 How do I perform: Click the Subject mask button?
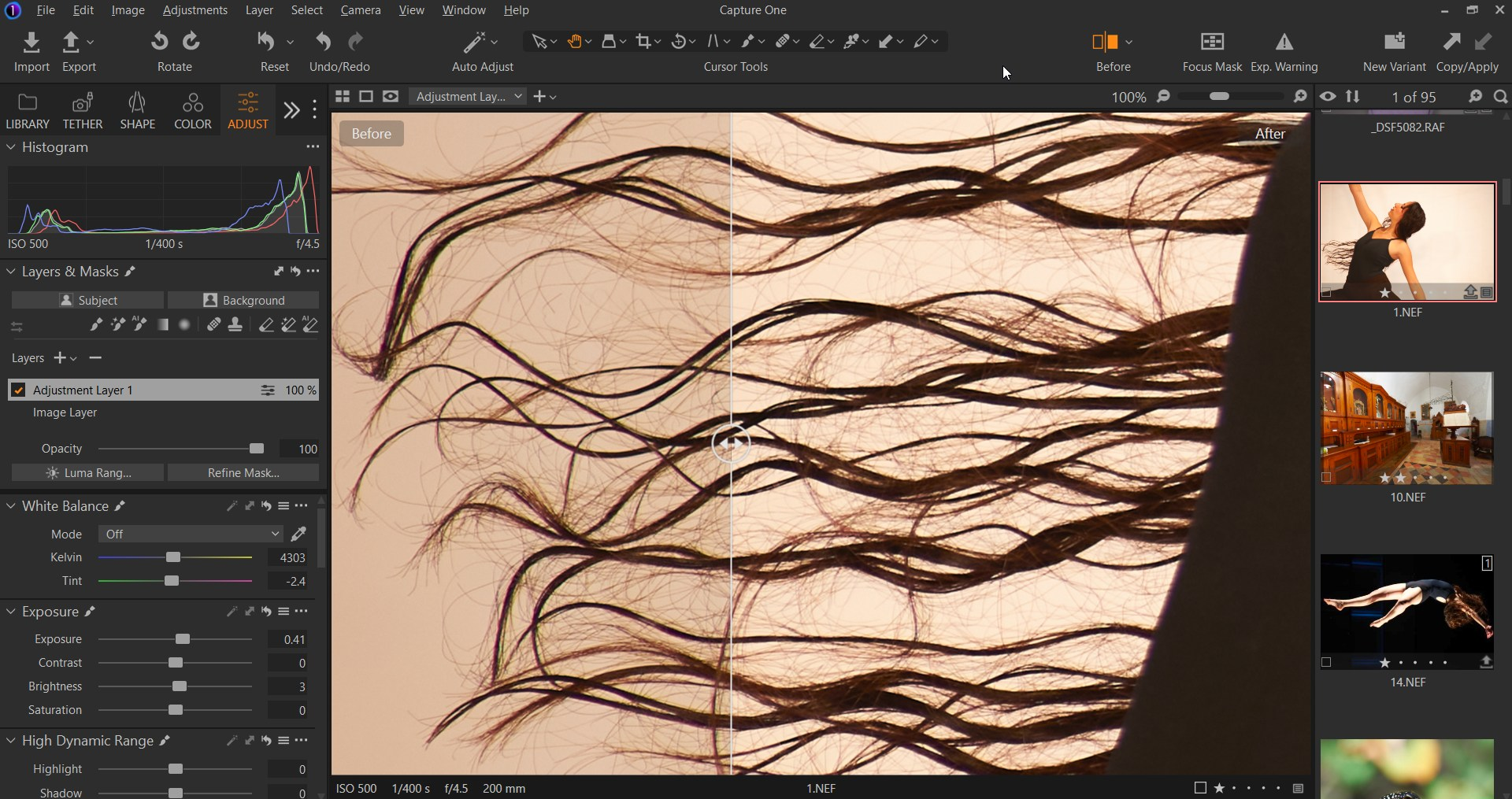(87, 301)
